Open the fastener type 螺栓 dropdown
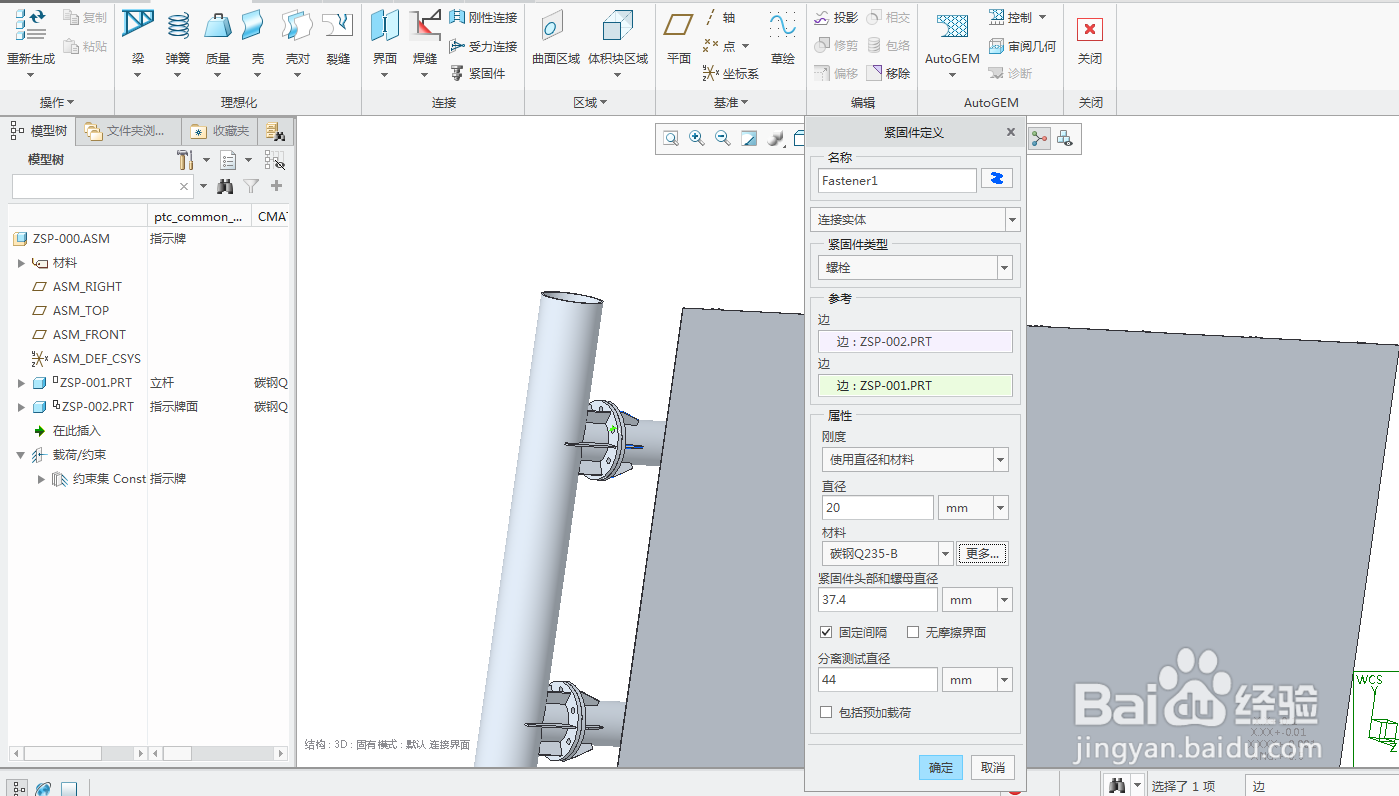1399x796 pixels. tap(1005, 267)
